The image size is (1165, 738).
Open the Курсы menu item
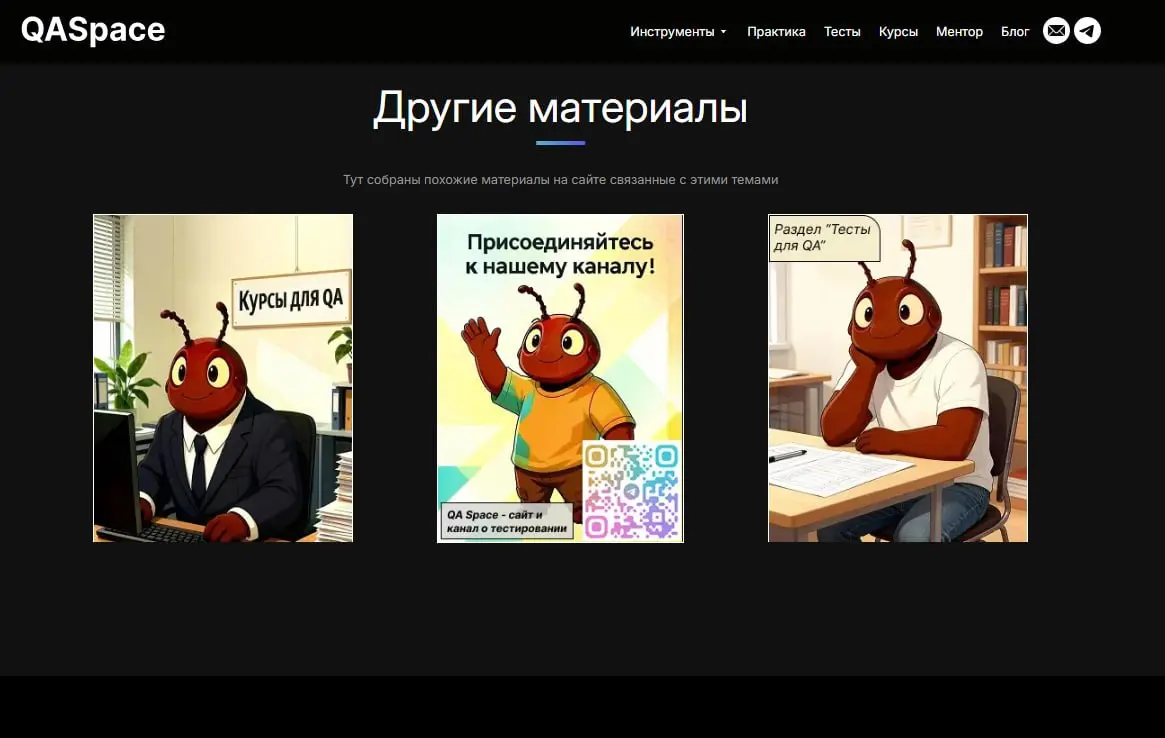tap(898, 31)
